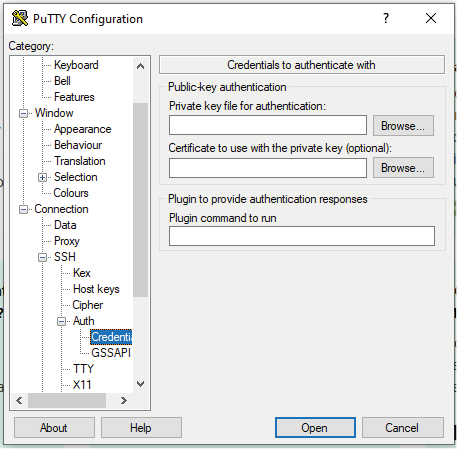Browse for a certificate file
The image size is (457, 449).
pyautogui.click(x=403, y=168)
